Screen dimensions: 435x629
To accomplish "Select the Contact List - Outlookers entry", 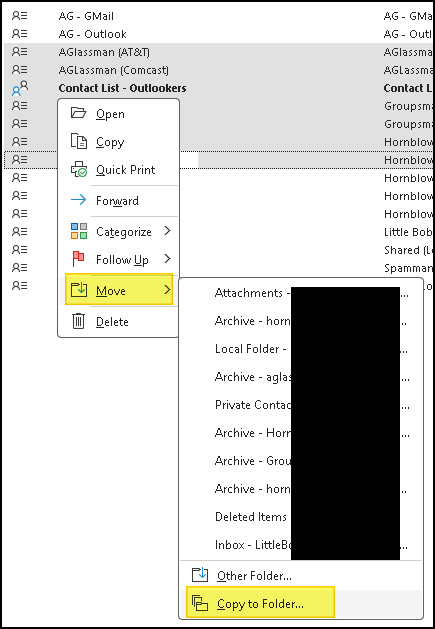I will pos(219,88).
